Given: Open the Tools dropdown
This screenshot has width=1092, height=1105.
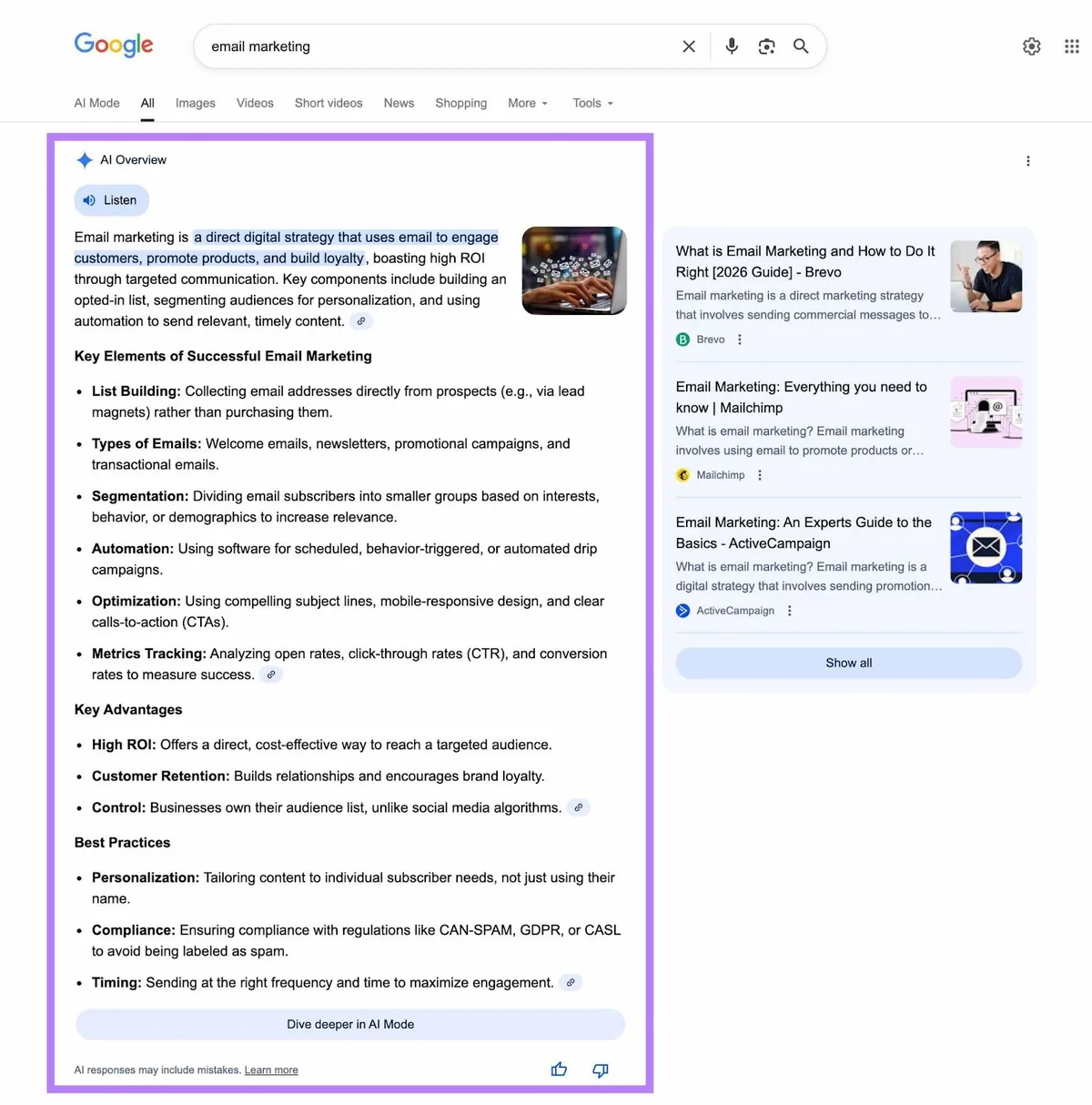Looking at the screenshot, I should pyautogui.click(x=593, y=103).
